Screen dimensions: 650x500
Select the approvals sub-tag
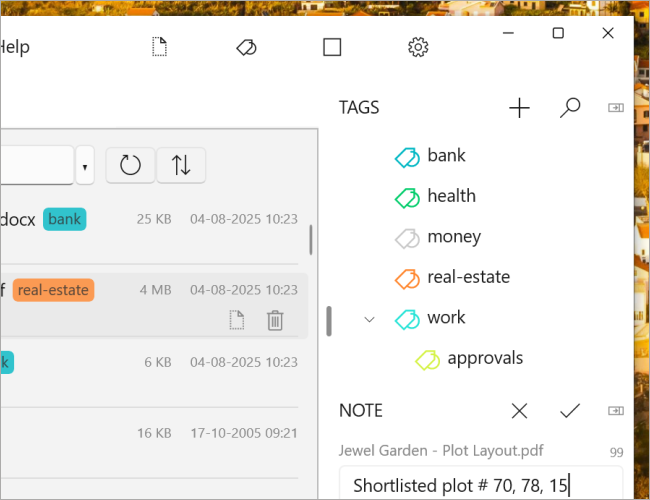pos(485,358)
